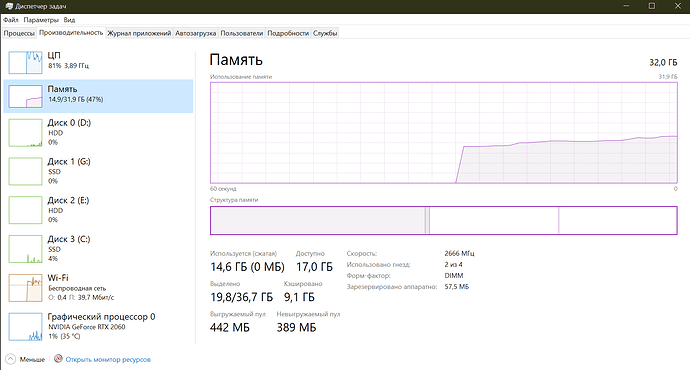Click the resource monitor icon
This screenshot has height=370, width=690.
[58, 359]
